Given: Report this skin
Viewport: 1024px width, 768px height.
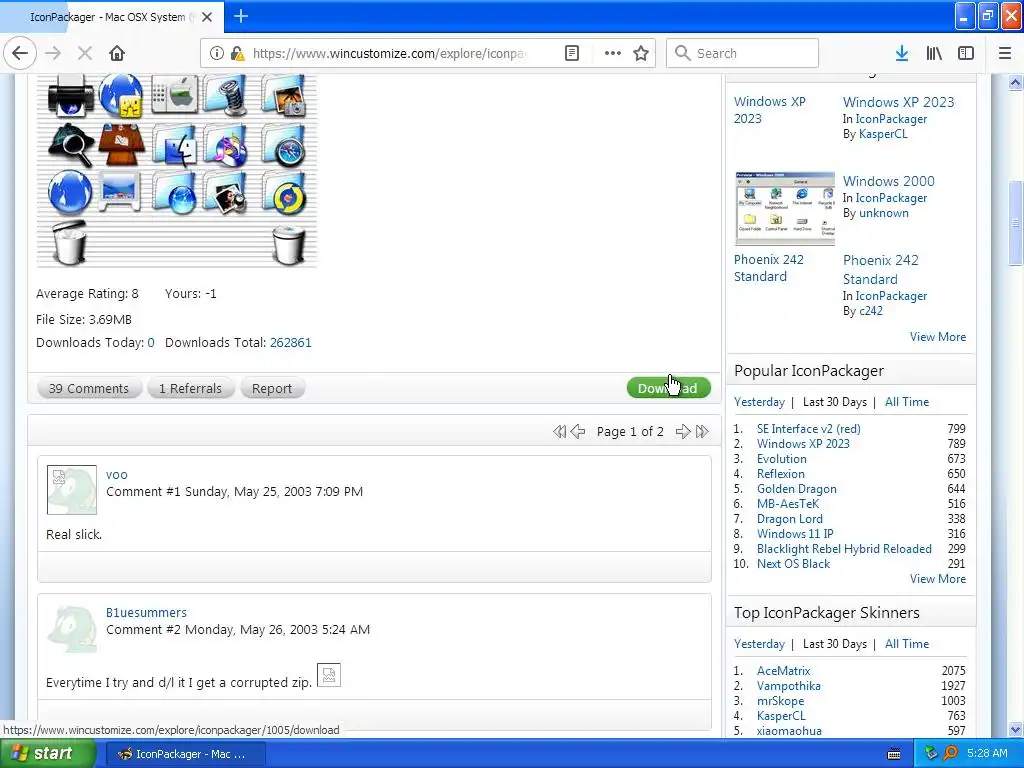Looking at the screenshot, I should point(272,388).
